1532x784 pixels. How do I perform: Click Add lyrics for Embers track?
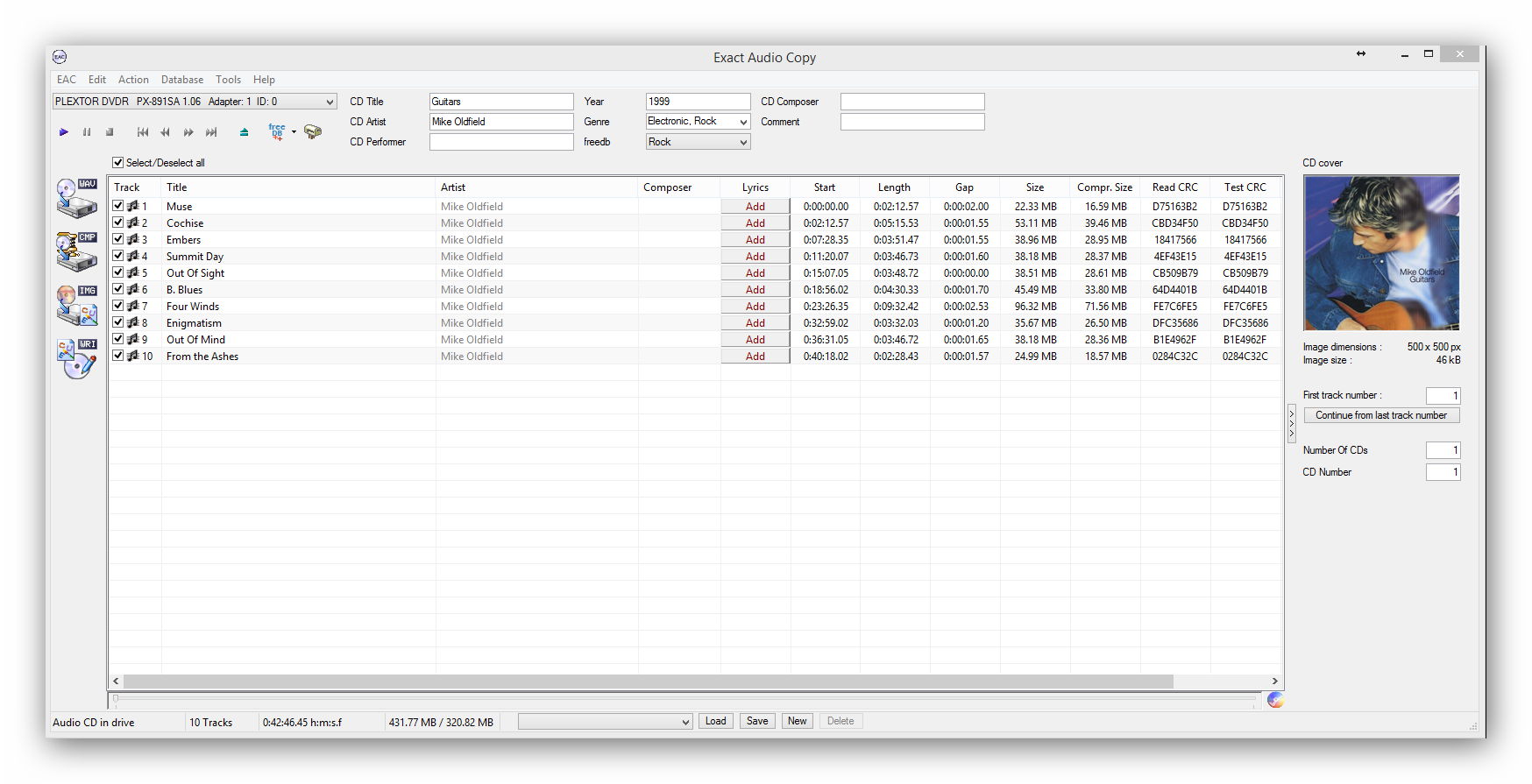point(755,240)
